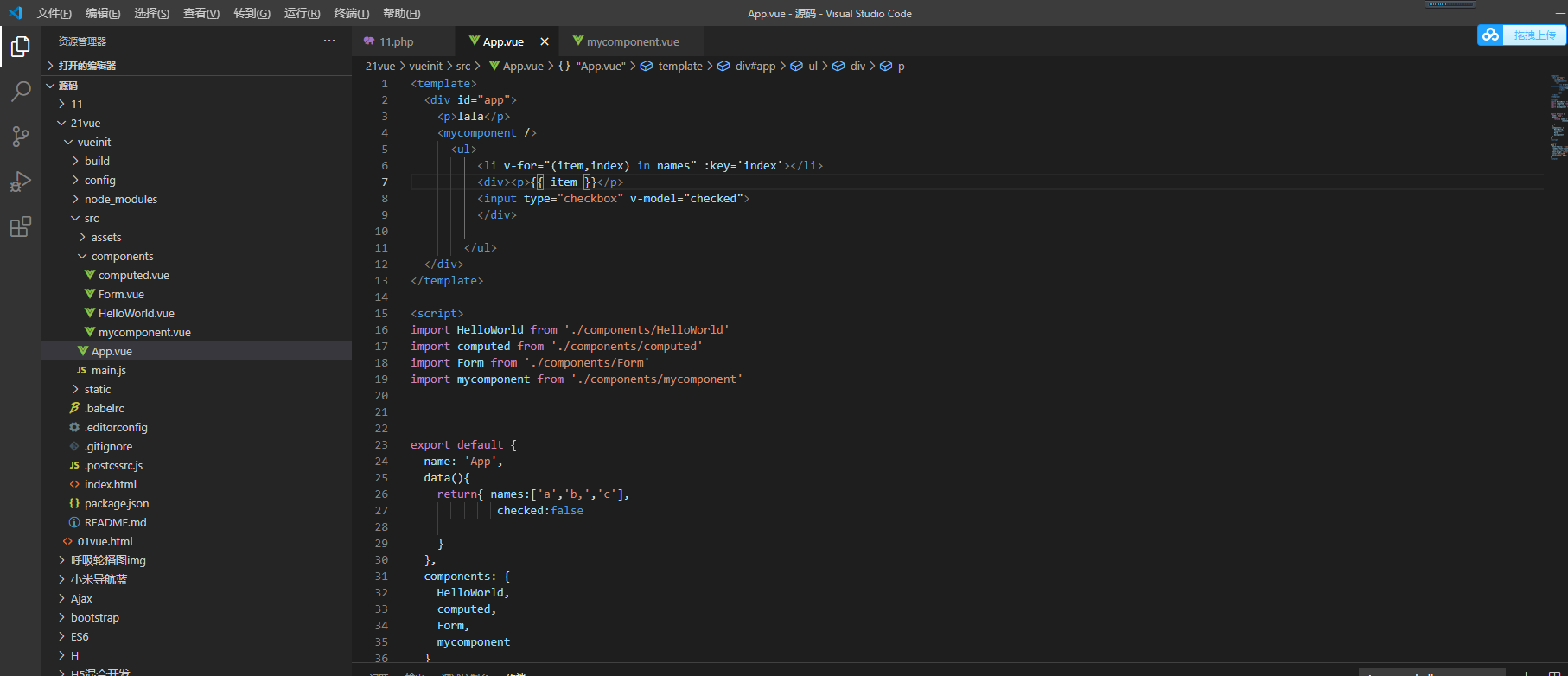Collapse the 21vue folder
1568x676 pixels.
click(197, 123)
